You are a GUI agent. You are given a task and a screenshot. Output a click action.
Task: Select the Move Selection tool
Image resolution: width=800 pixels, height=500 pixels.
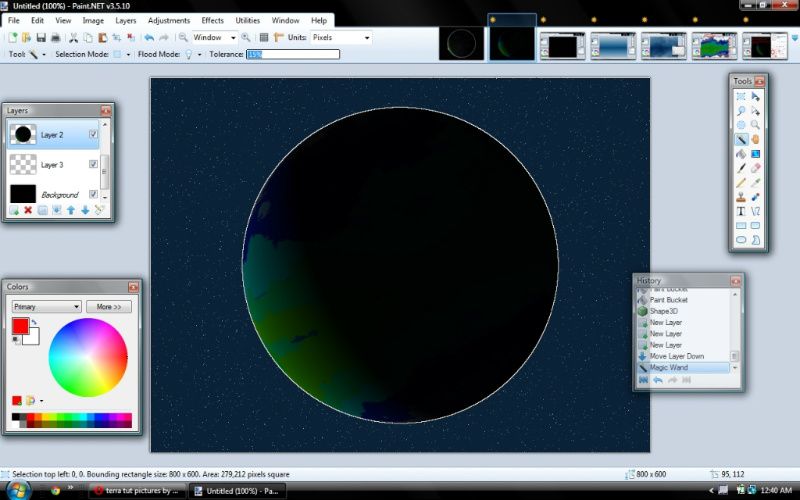(756, 111)
